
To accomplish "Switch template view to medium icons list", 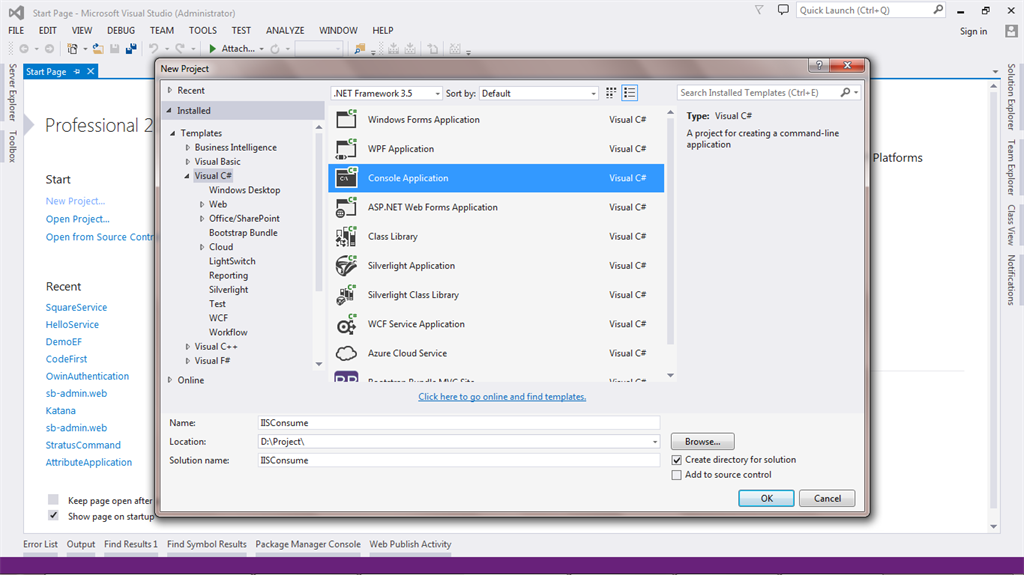I will coord(630,93).
